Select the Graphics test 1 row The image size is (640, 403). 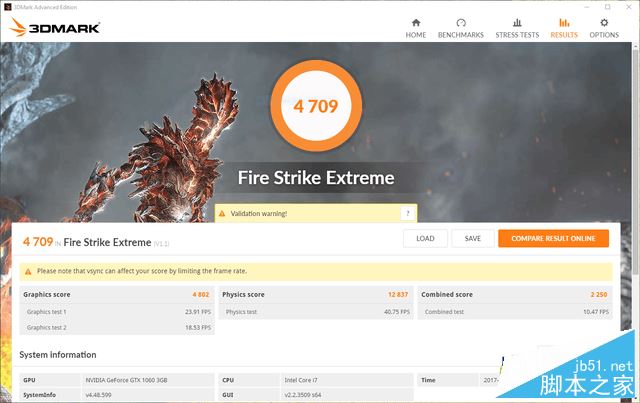tap(117, 312)
